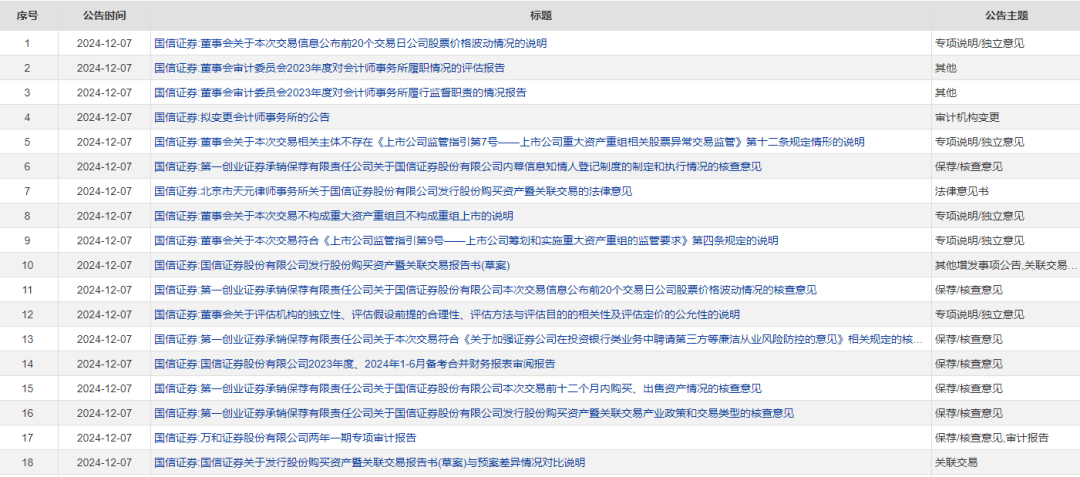Open 第一创业 股票价格波动情况的核查意见 link
Screen dimensions: 1080x477
tap(486, 290)
